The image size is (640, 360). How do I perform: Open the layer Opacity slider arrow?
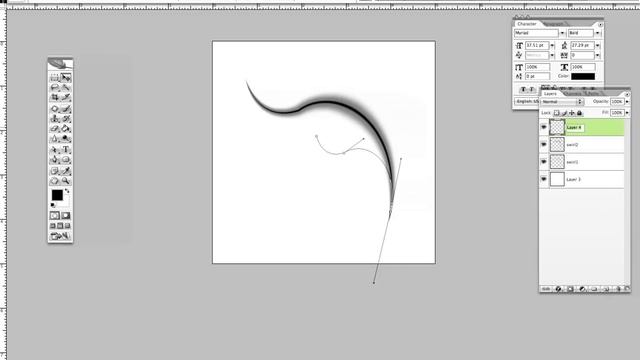(x=627, y=102)
